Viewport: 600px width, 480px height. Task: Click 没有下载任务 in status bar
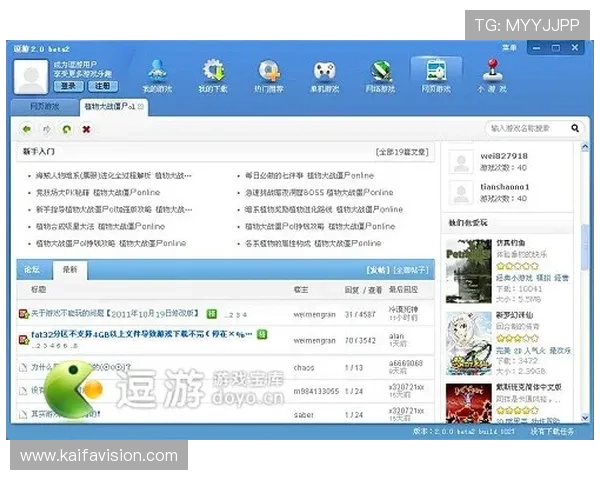coord(552,432)
